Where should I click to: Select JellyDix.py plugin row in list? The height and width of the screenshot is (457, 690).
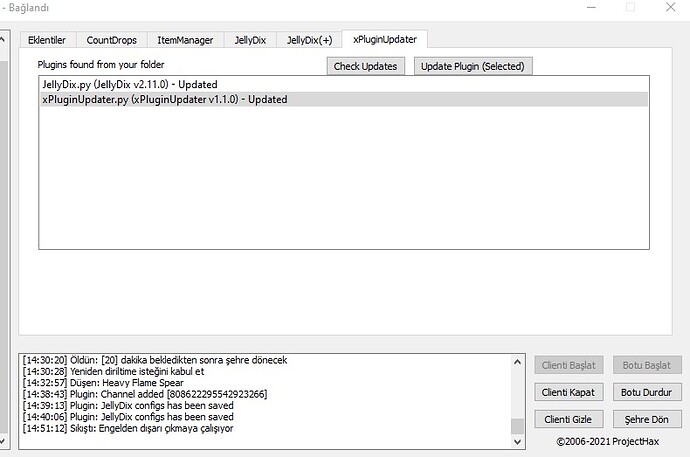click(x=344, y=84)
